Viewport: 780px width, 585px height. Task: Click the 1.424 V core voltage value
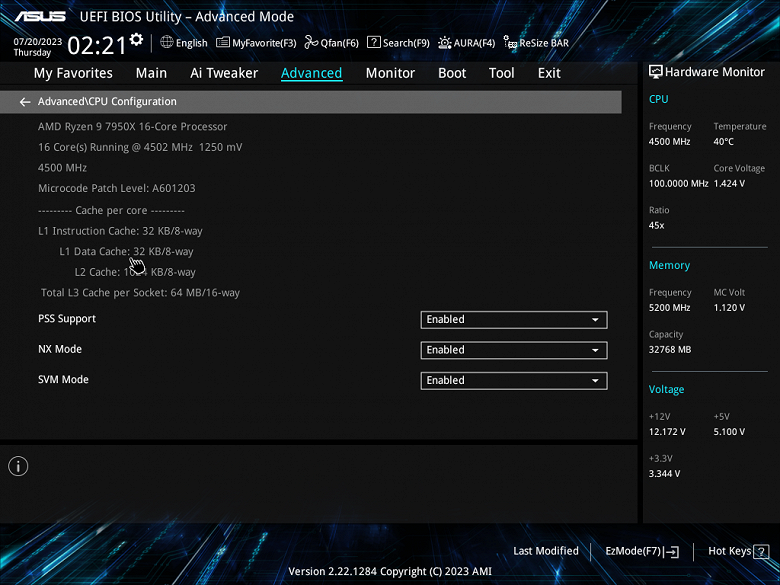pyautogui.click(x=729, y=184)
